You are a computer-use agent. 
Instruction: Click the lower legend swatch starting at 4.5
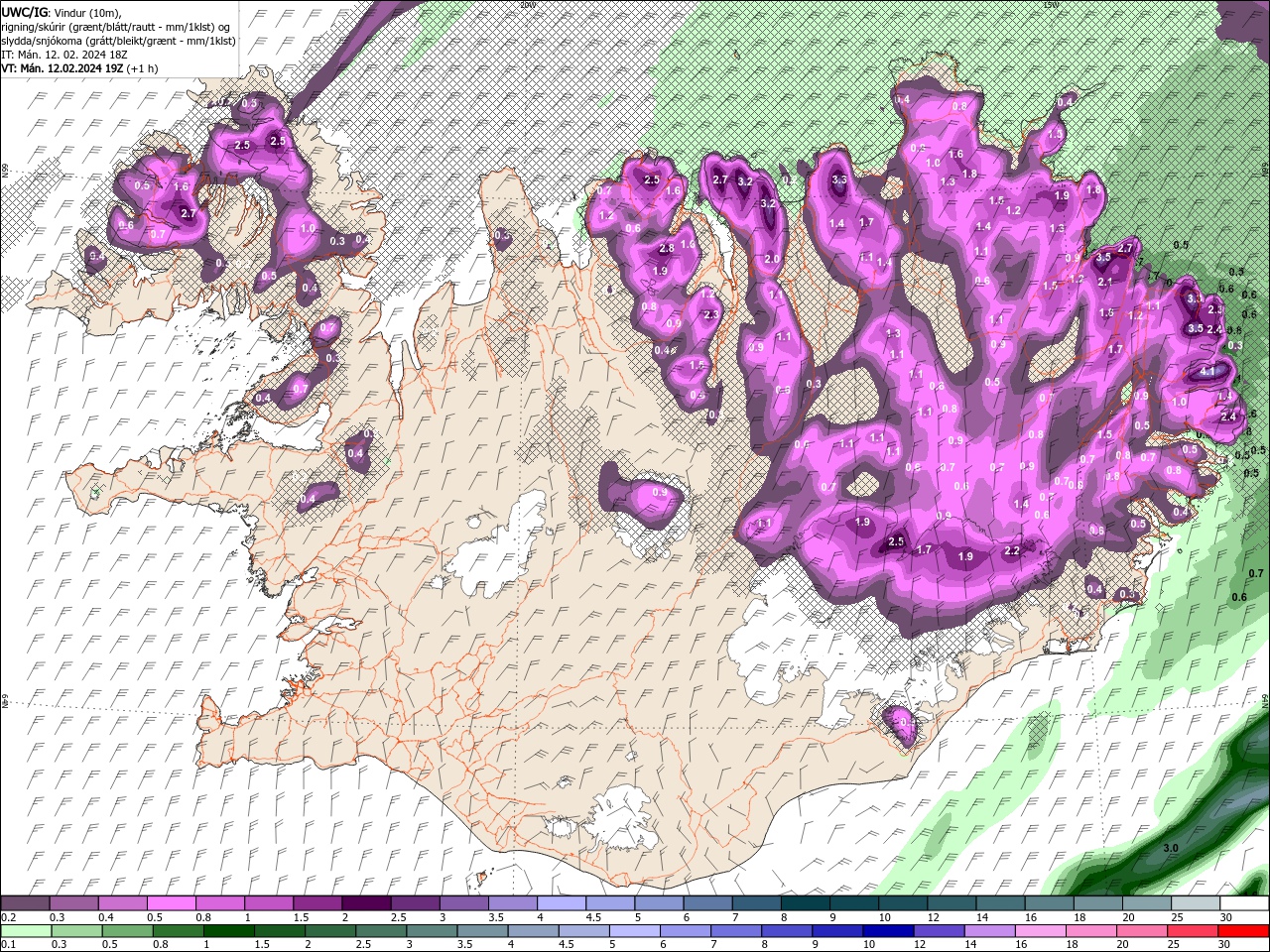click(x=582, y=931)
